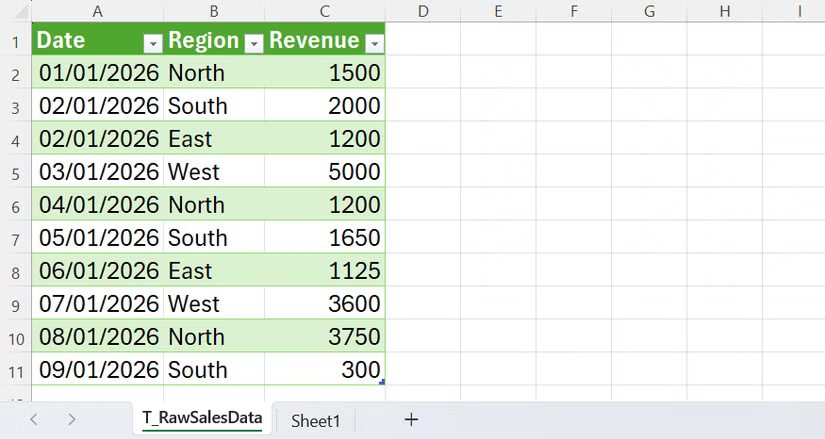Select revenue cell 300
This screenshot has height=439, width=825.
tap(325, 369)
